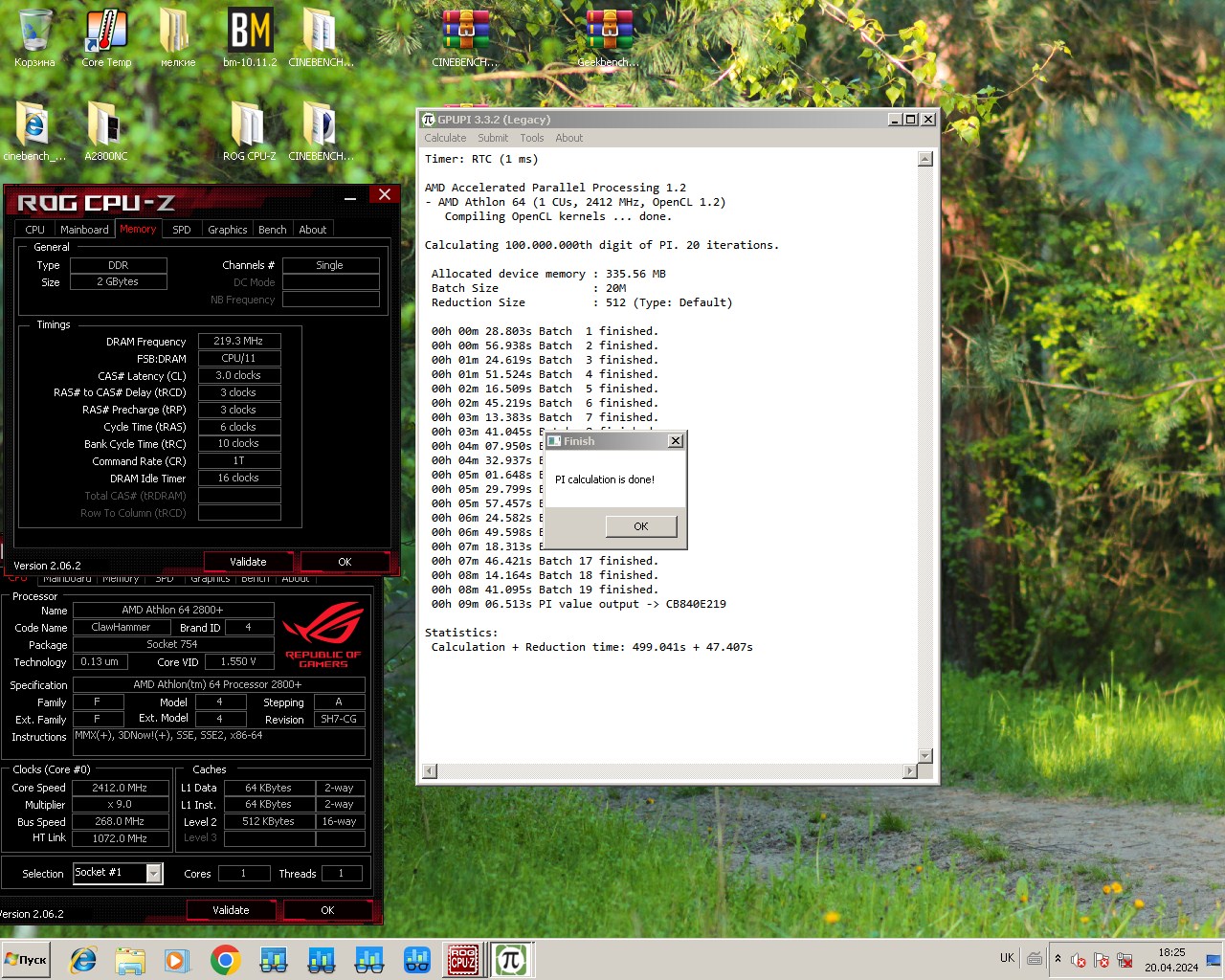This screenshot has height=980, width=1225.
Task: Click the HT Link value 1072.0 MHz
Action: point(121,838)
